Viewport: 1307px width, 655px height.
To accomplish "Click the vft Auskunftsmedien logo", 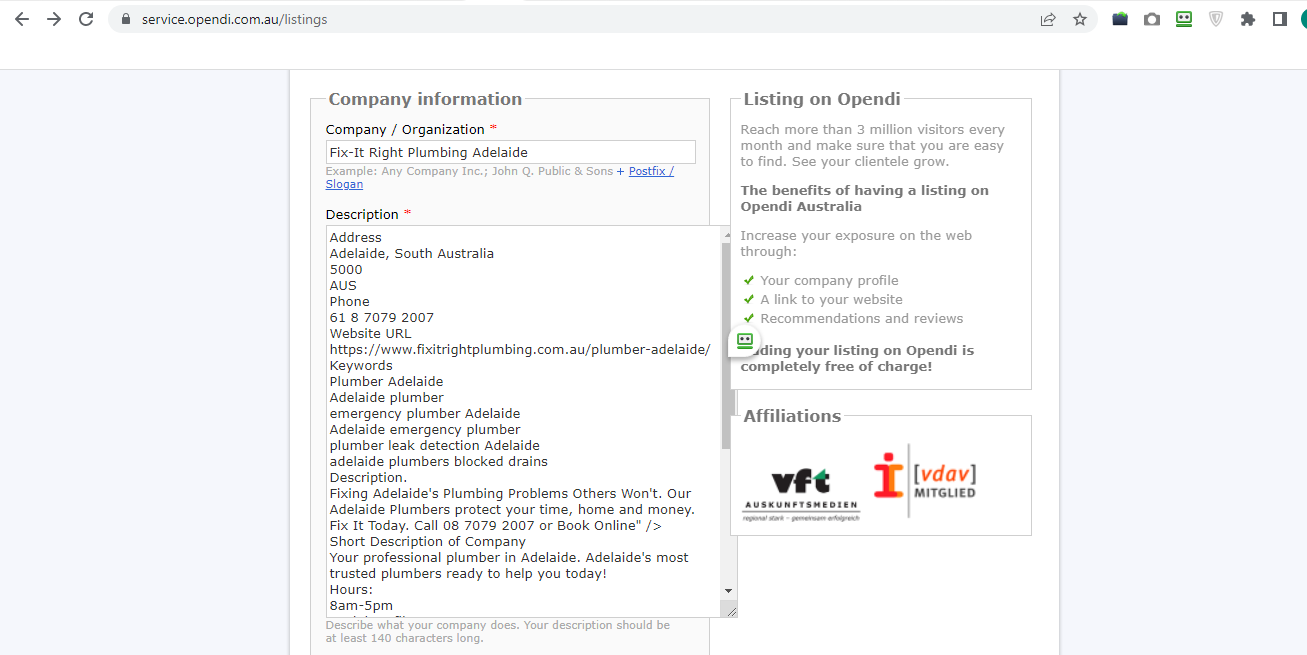I will 801,495.
